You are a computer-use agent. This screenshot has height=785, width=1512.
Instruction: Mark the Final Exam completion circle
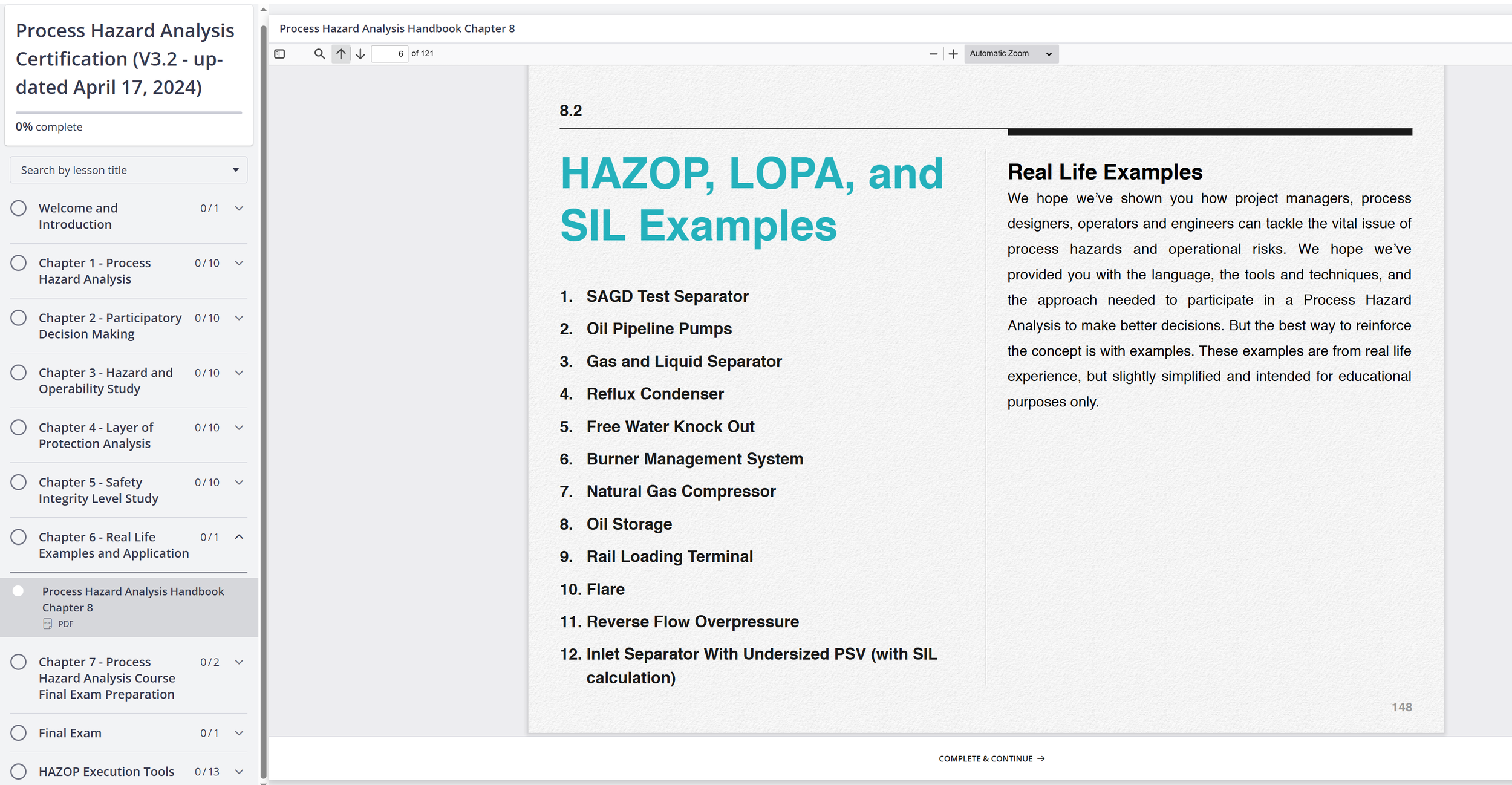point(19,732)
